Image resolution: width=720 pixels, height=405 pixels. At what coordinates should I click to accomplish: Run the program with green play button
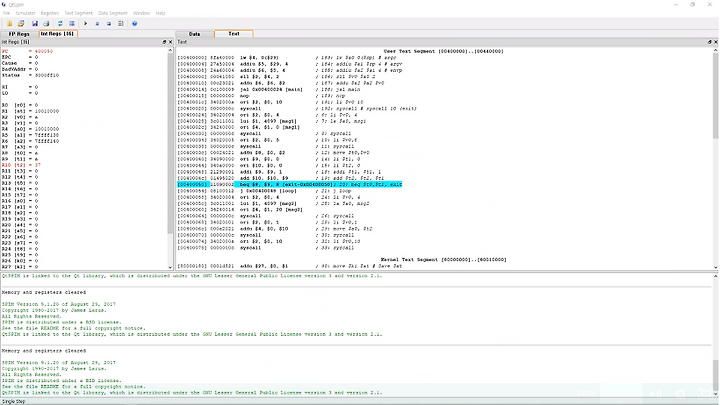click(85, 23)
